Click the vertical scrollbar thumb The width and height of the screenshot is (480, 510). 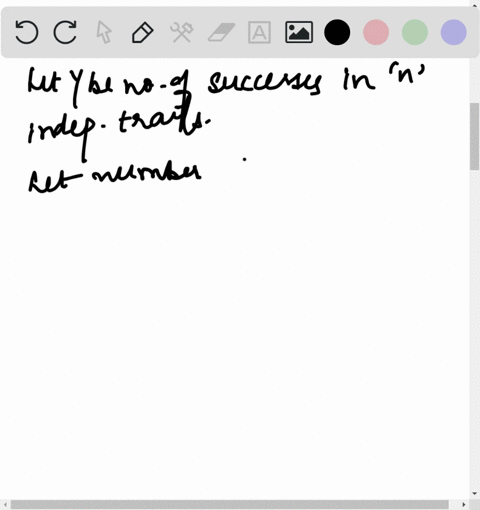[475, 137]
